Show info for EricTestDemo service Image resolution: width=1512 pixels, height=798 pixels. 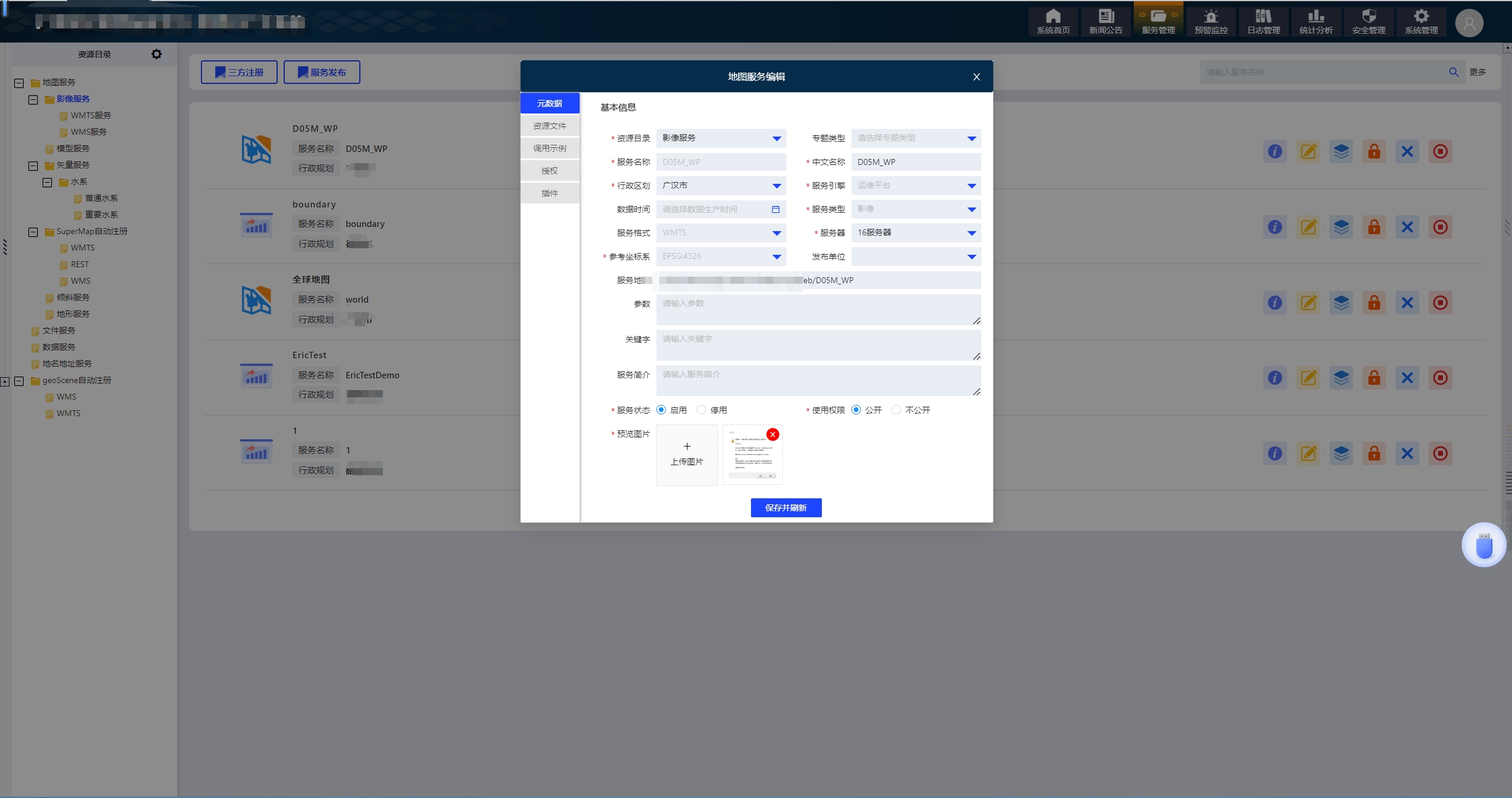[x=1275, y=378]
